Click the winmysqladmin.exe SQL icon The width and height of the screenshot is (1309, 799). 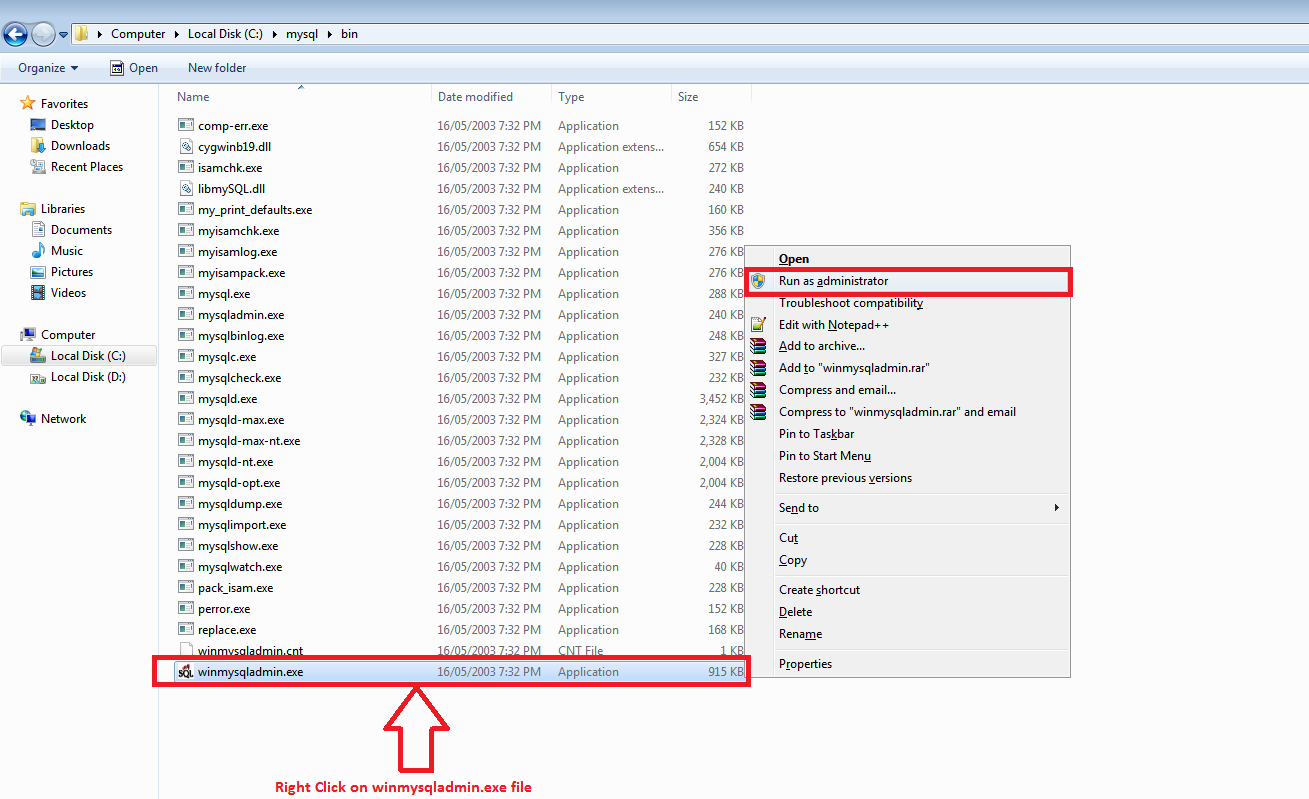[185, 672]
